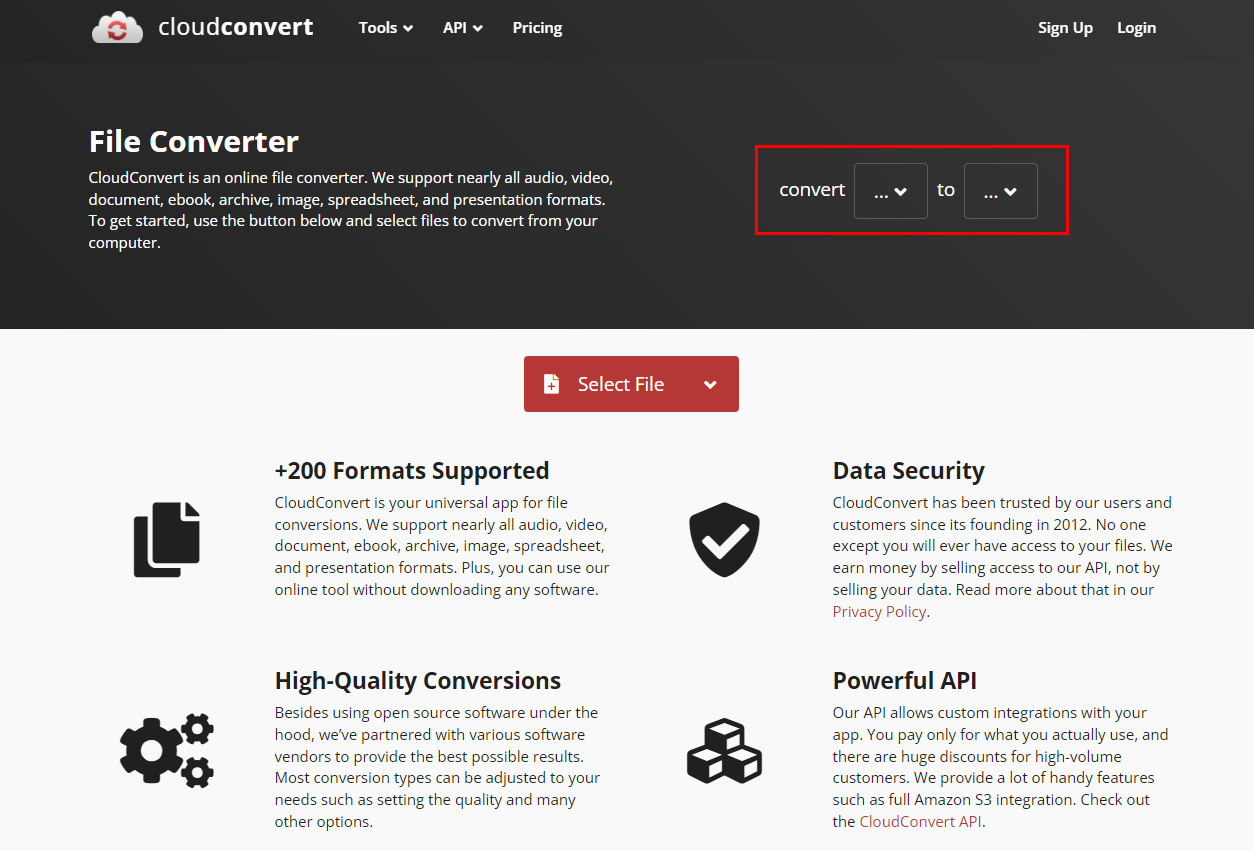Image resolution: width=1254 pixels, height=851 pixels.
Task: Click the cubes icon beside Powerful API
Action: click(725, 750)
